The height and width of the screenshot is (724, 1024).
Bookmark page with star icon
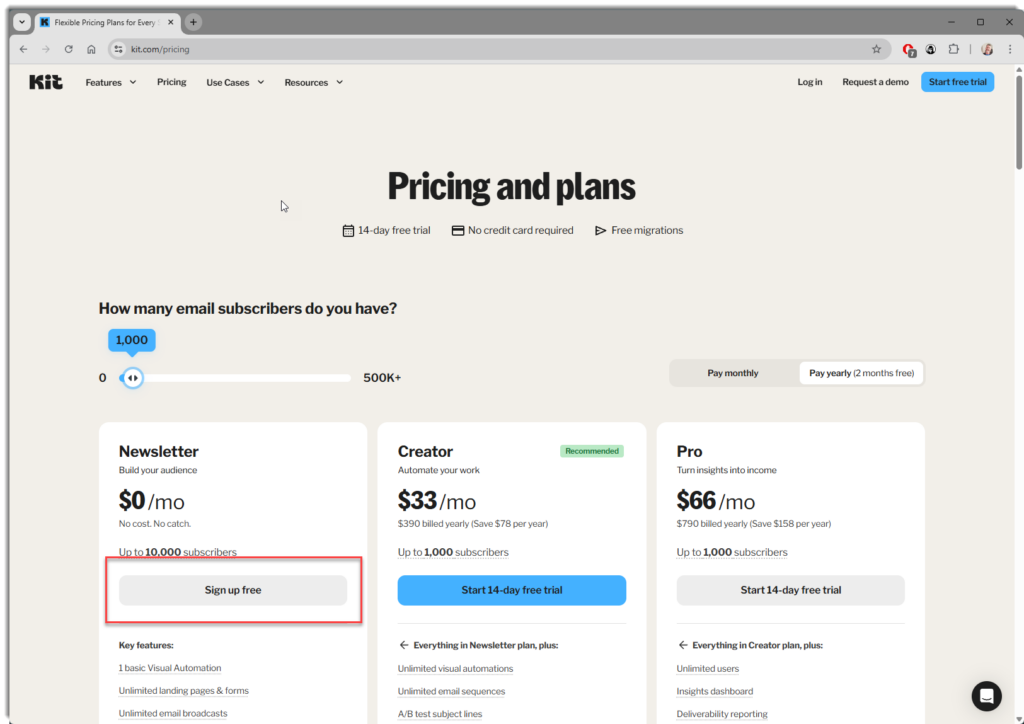876,49
